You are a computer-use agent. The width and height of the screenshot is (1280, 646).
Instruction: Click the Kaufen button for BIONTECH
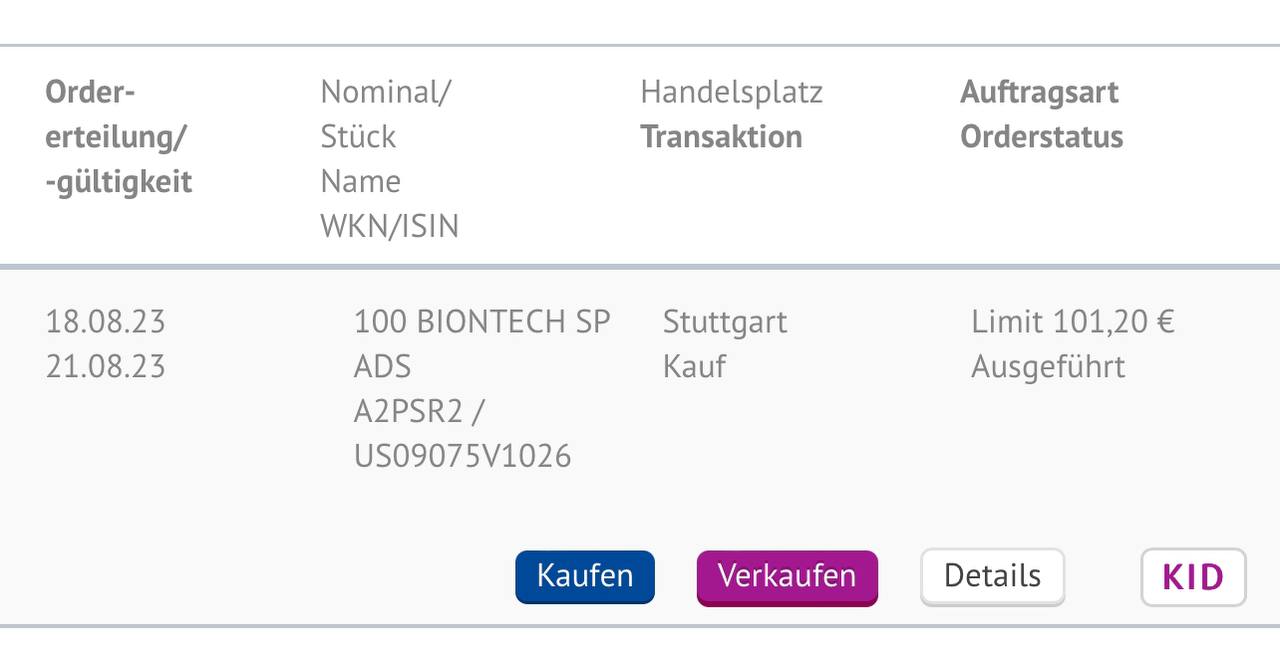click(584, 577)
